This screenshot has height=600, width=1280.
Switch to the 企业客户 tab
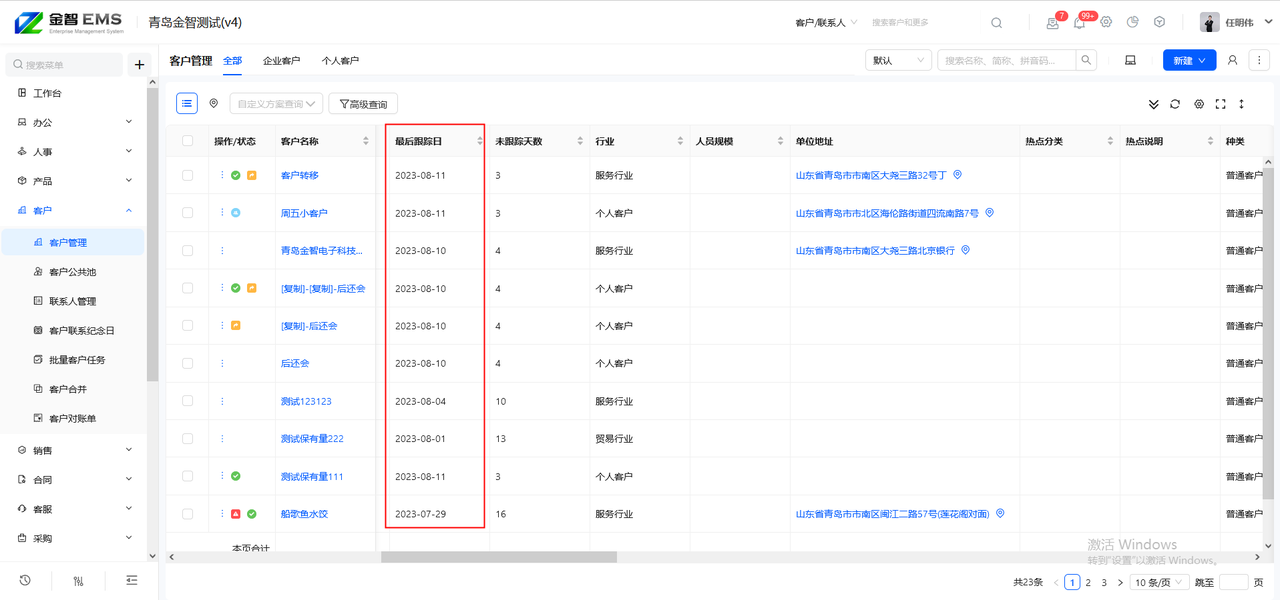click(281, 61)
